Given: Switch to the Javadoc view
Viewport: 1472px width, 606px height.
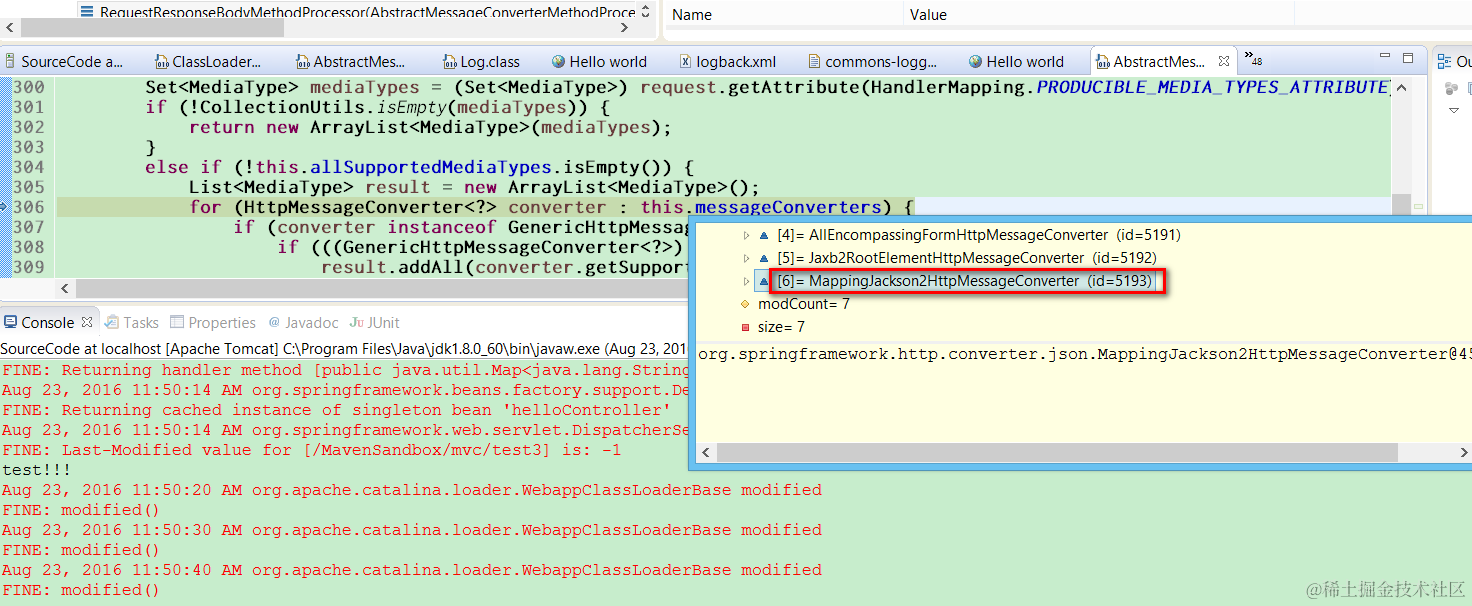Looking at the screenshot, I should point(303,322).
